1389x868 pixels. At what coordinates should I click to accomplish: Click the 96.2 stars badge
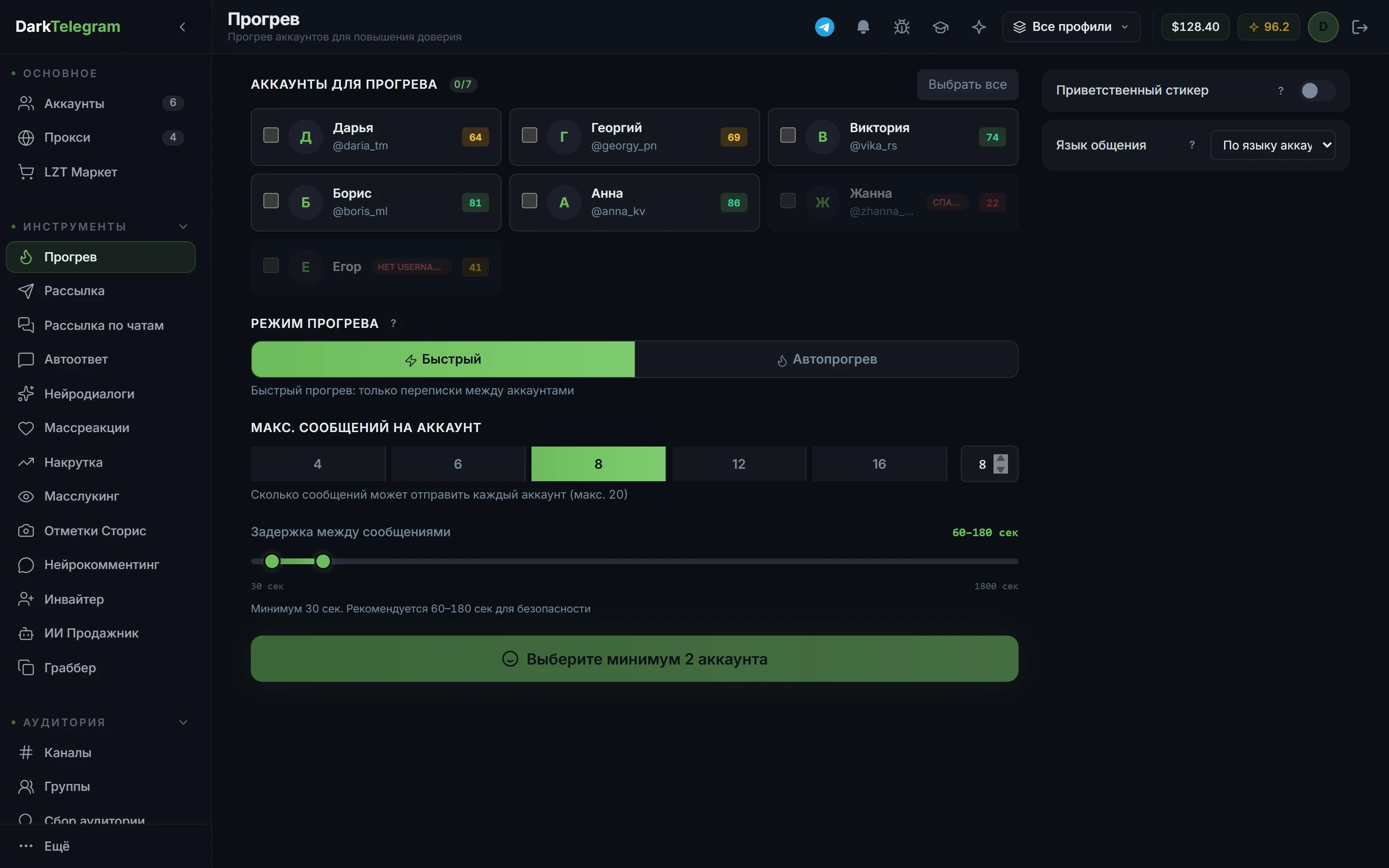pyautogui.click(x=1268, y=27)
